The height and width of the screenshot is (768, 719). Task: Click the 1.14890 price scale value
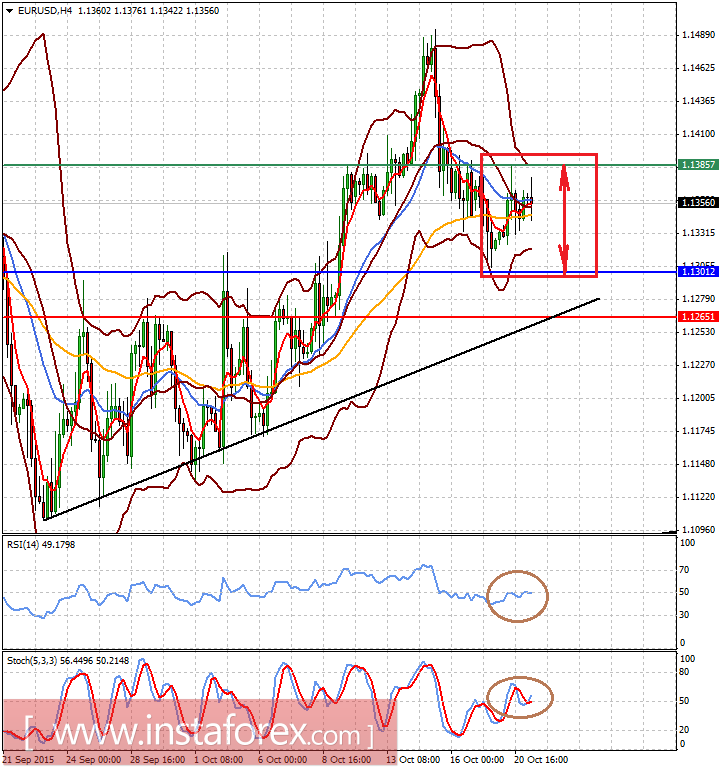click(x=698, y=35)
